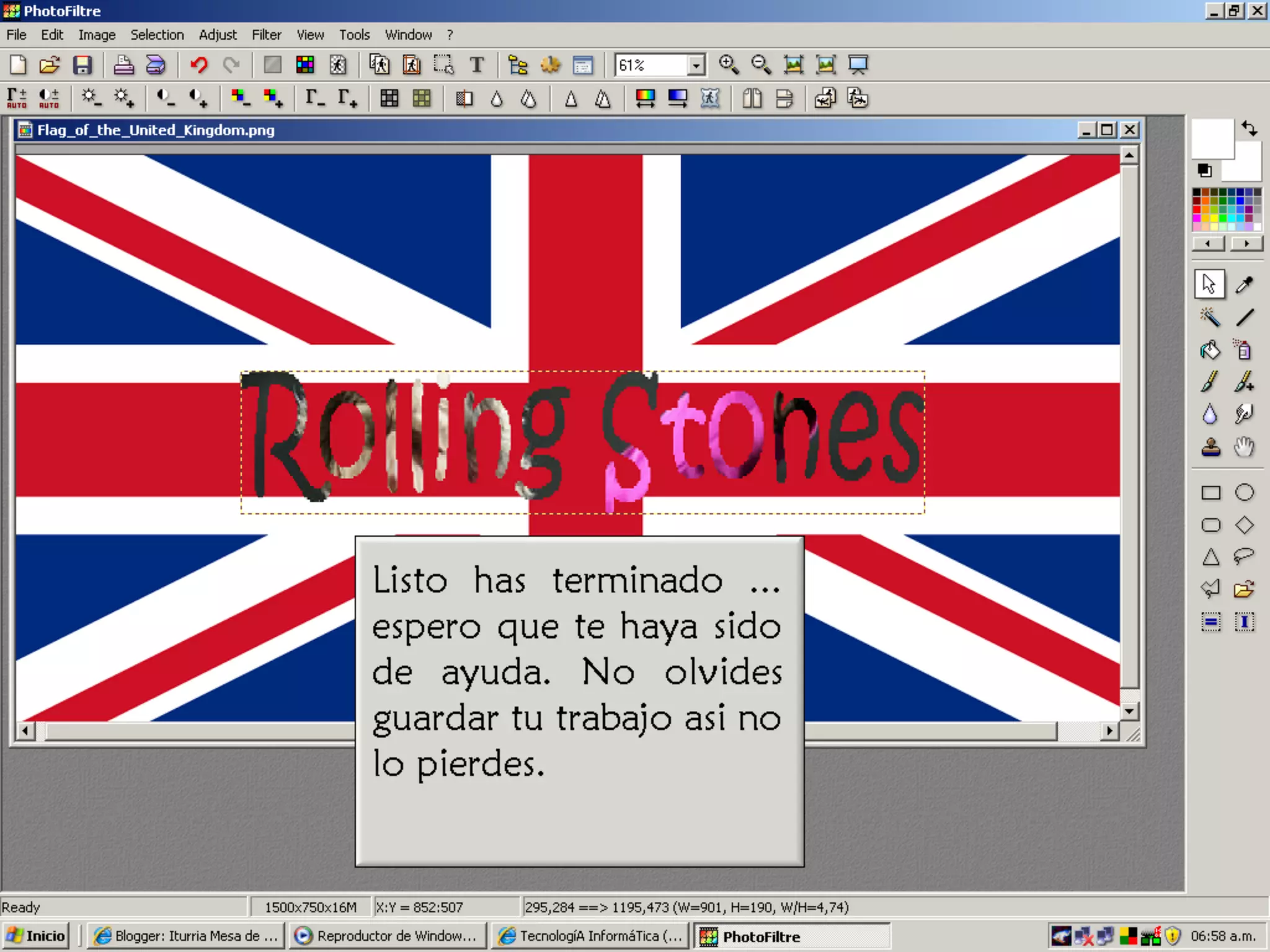Toggle the Rectangle selection shape
This screenshot has height=952, width=1270.
point(1210,492)
